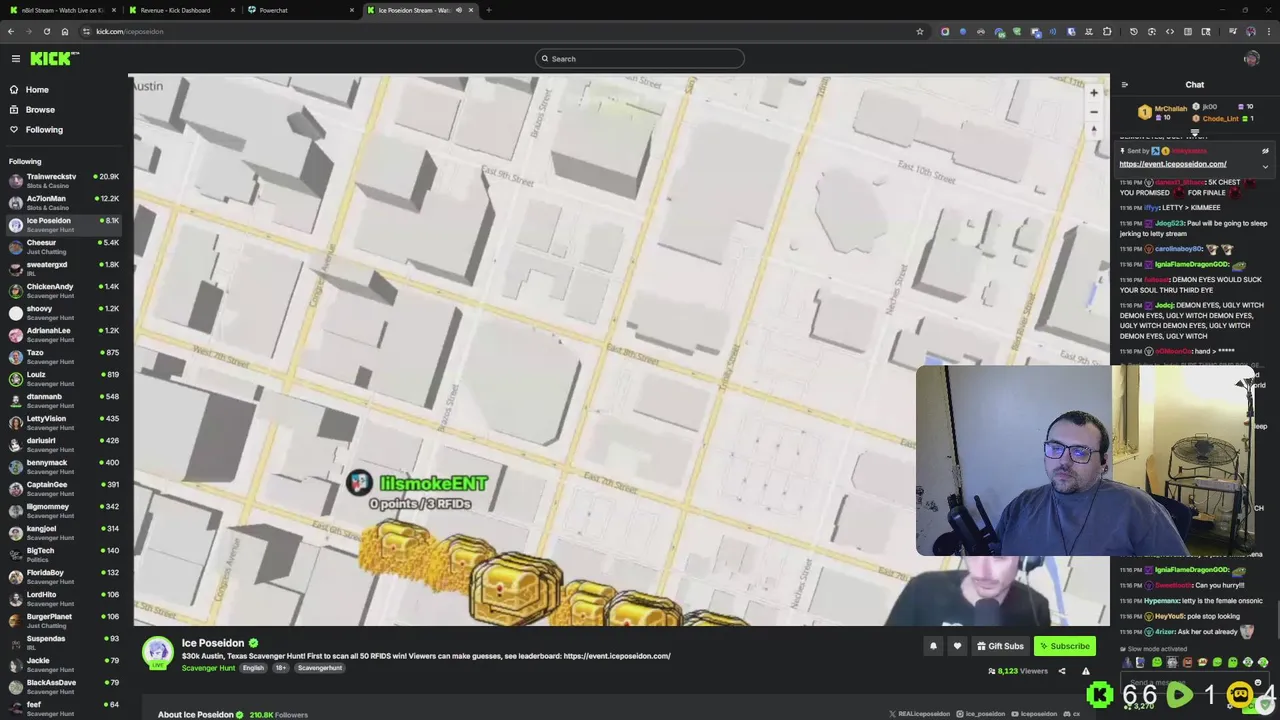This screenshot has height=720, width=1280.
Task: Click the media control toolbar icon
Action: pos(1233,31)
